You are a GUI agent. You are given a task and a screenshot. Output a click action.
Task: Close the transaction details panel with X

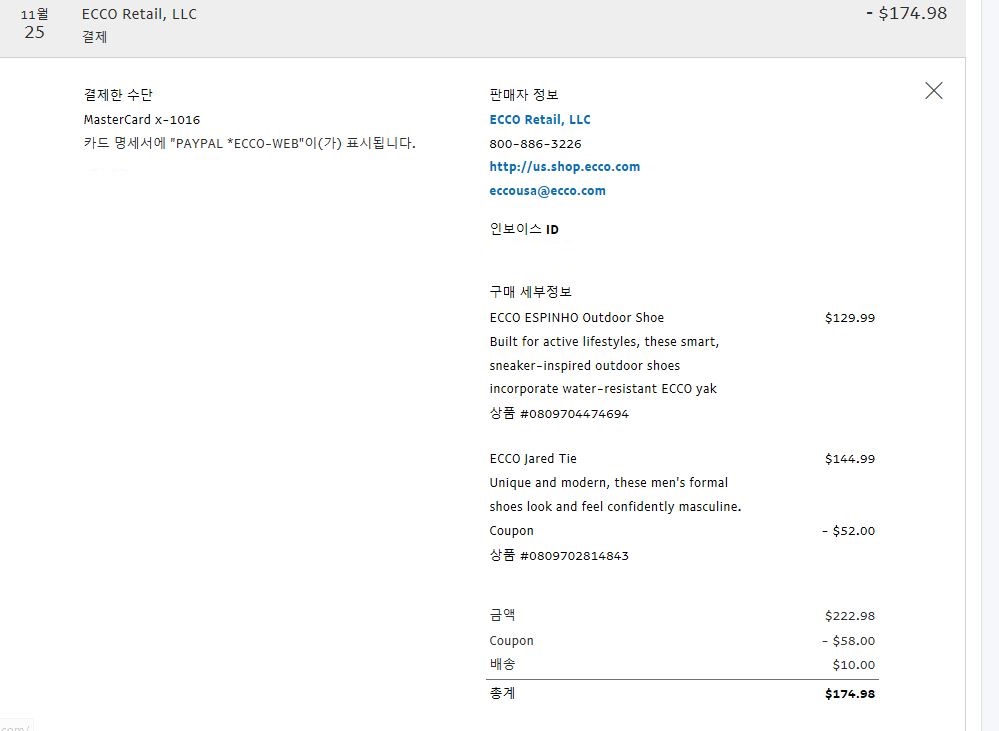[933, 91]
